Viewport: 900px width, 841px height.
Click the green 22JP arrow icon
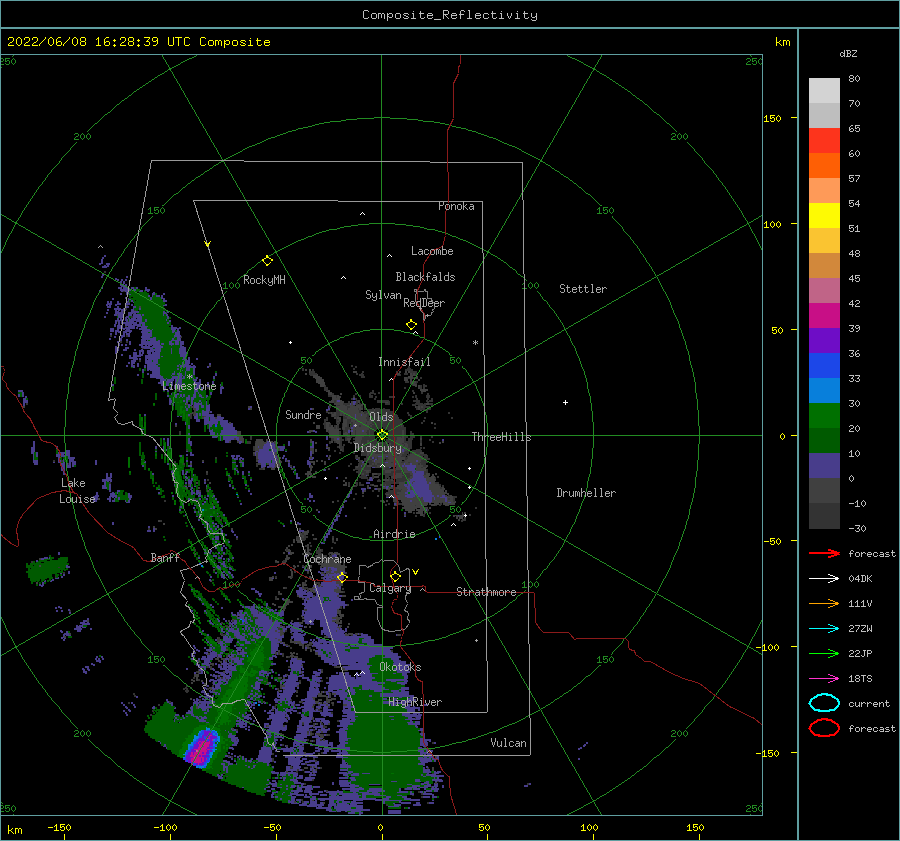click(x=824, y=653)
